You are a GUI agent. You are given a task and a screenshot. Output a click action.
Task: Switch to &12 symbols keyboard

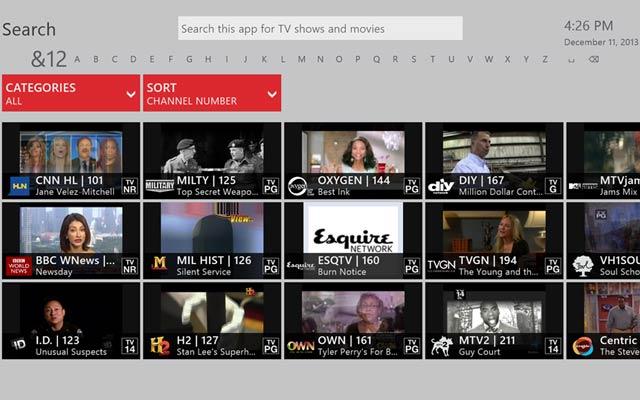pyautogui.click(x=49, y=58)
